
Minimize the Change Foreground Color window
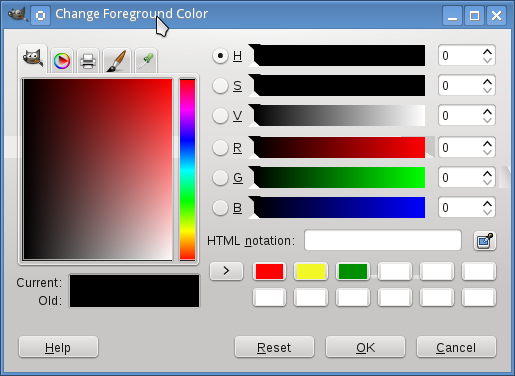pos(452,15)
